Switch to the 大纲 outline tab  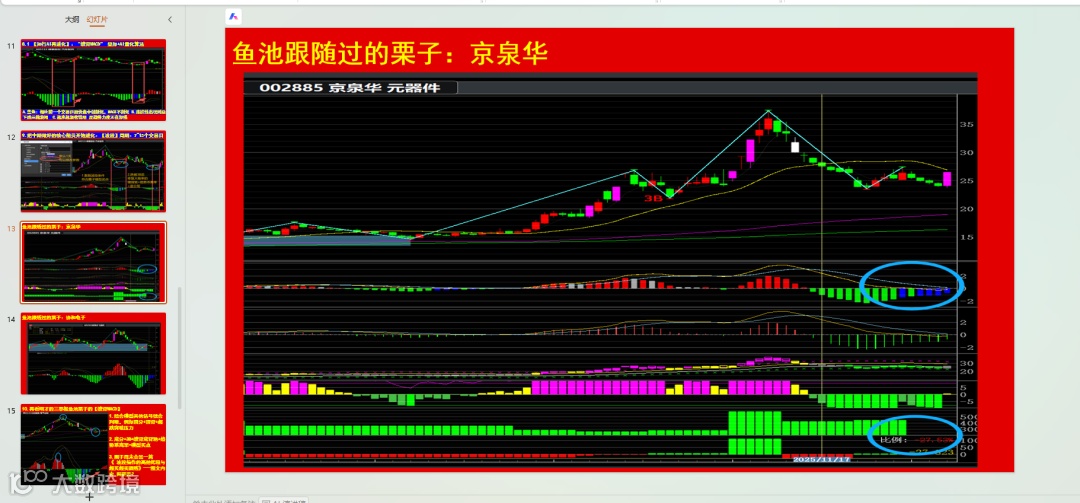(x=71, y=20)
